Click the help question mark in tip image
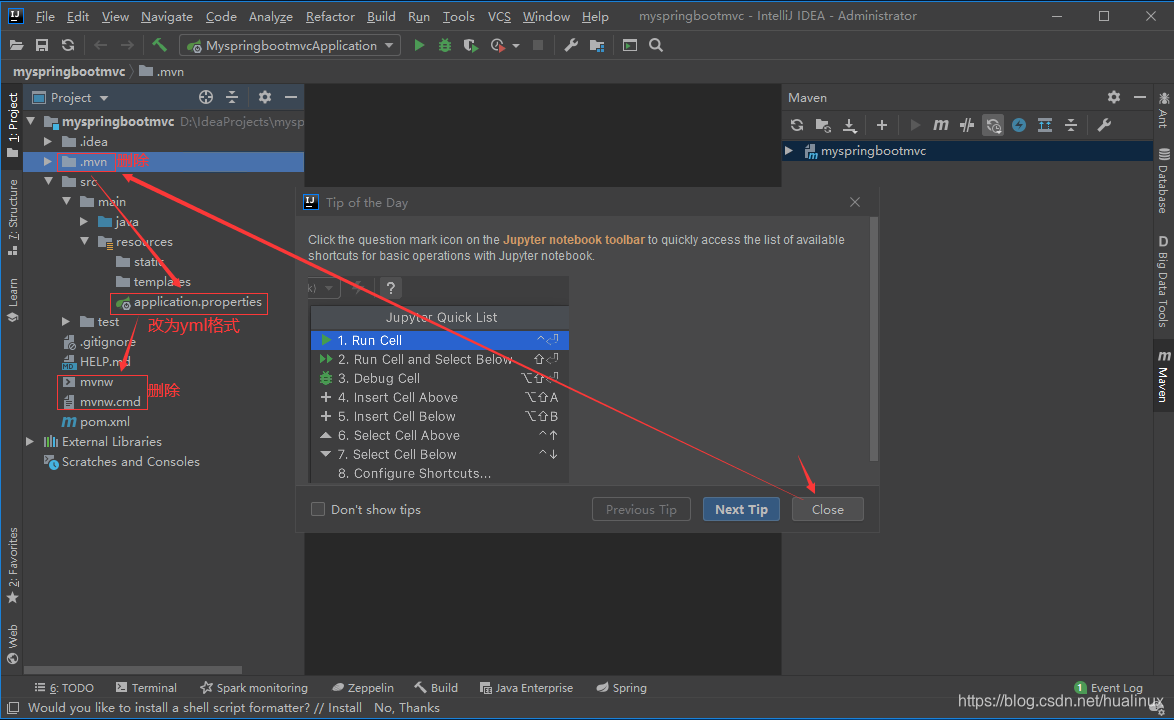The image size is (1174, 720). 390,288
